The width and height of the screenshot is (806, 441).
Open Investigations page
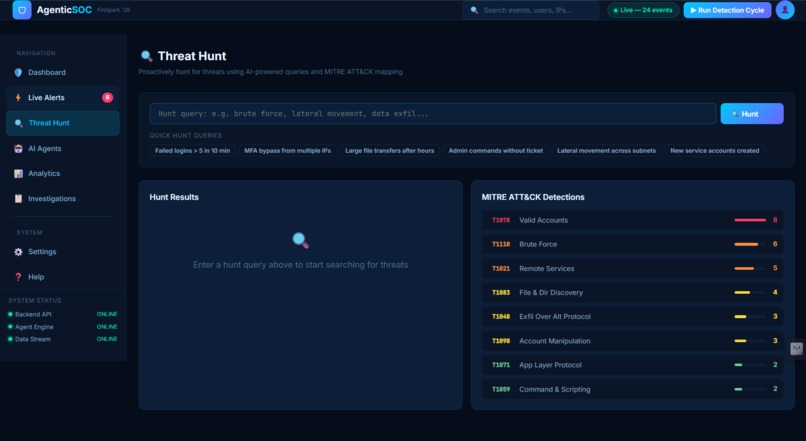click(x=63, y=198)
